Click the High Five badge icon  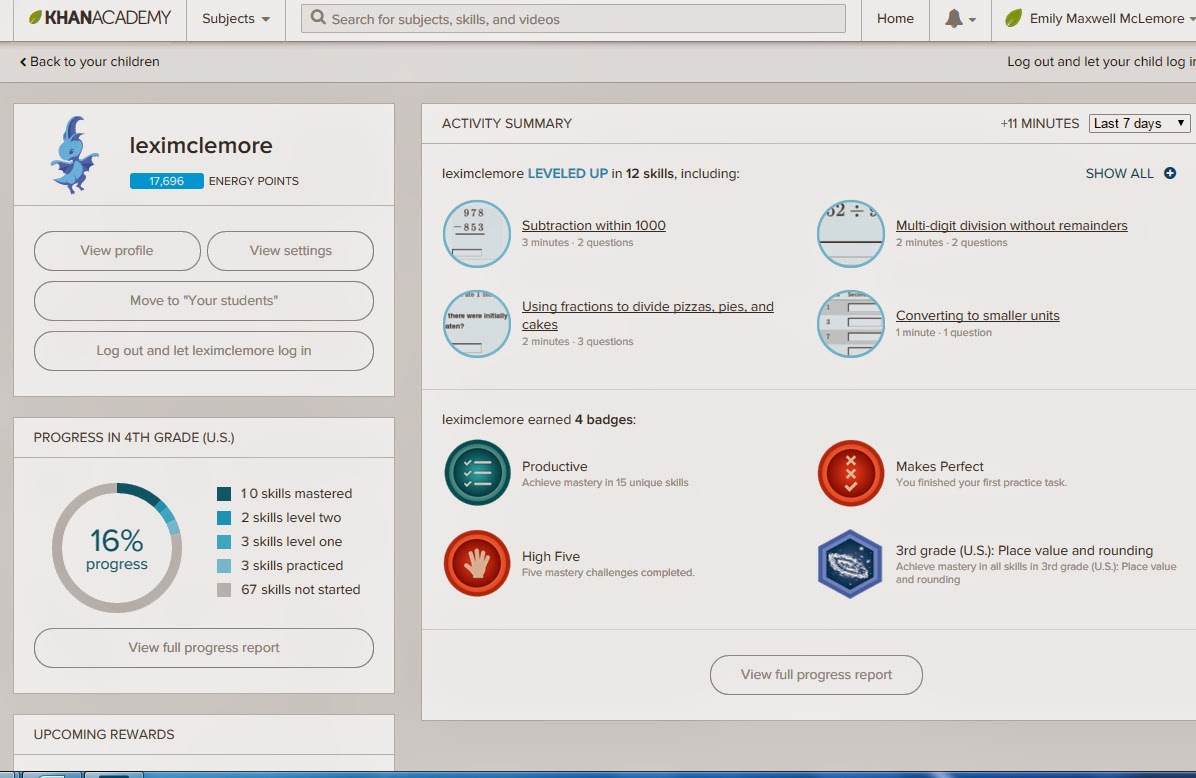tap(477, 563)
